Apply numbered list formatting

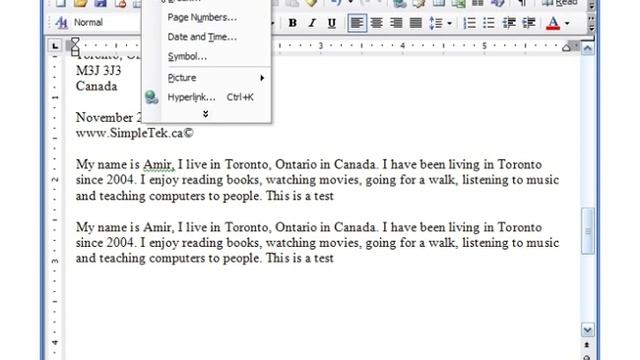(x=469, y=23)
